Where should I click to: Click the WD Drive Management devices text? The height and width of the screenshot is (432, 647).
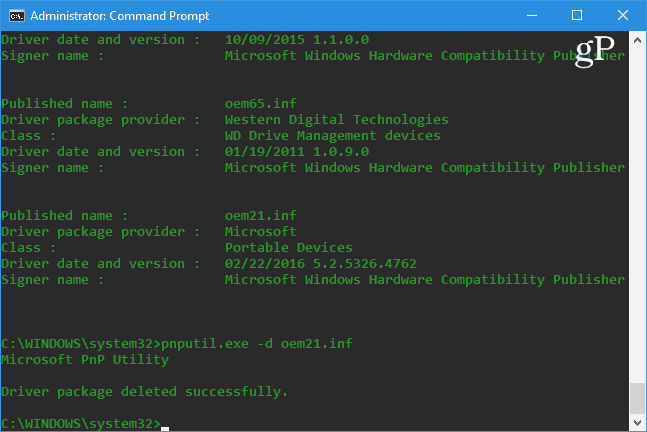click(x=333, y=136)
